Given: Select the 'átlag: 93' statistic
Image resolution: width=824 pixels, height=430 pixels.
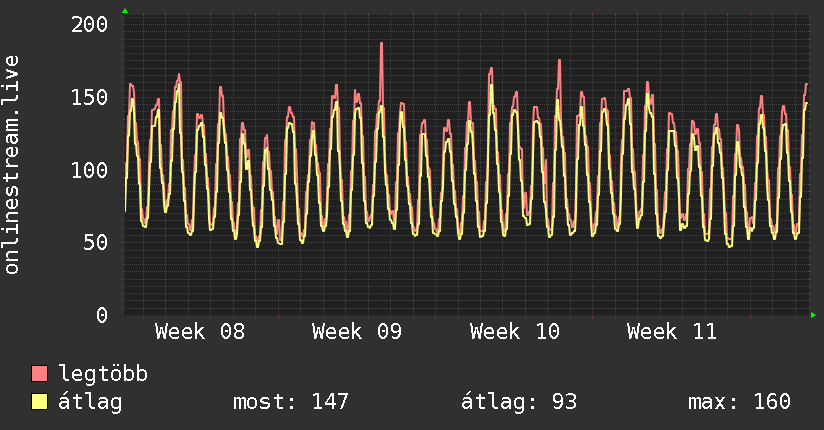Looking at the screenshot, I should (x=519, y=402).
